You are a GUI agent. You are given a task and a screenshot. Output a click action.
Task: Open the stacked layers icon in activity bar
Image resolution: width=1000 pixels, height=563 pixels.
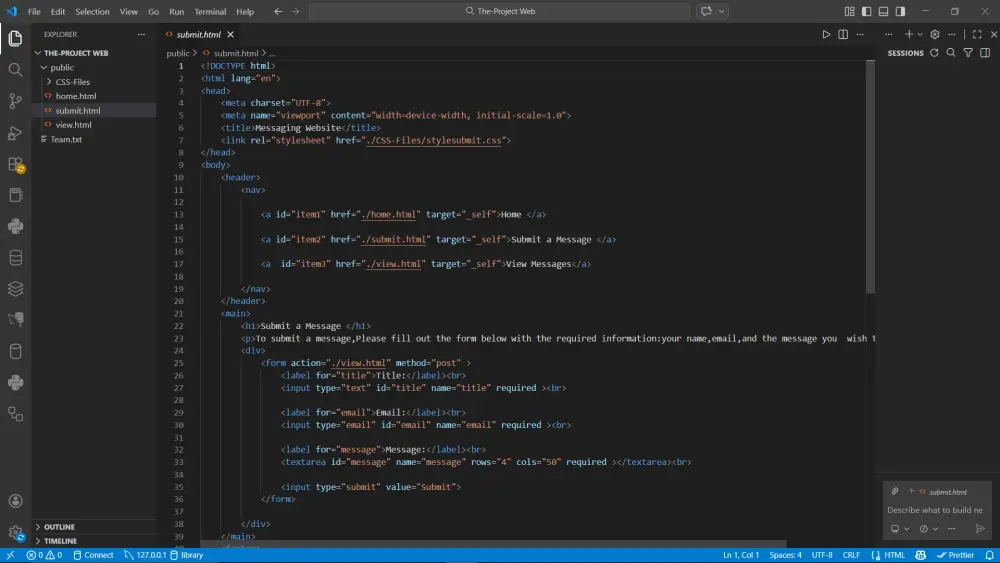click(x=15, y=289)
